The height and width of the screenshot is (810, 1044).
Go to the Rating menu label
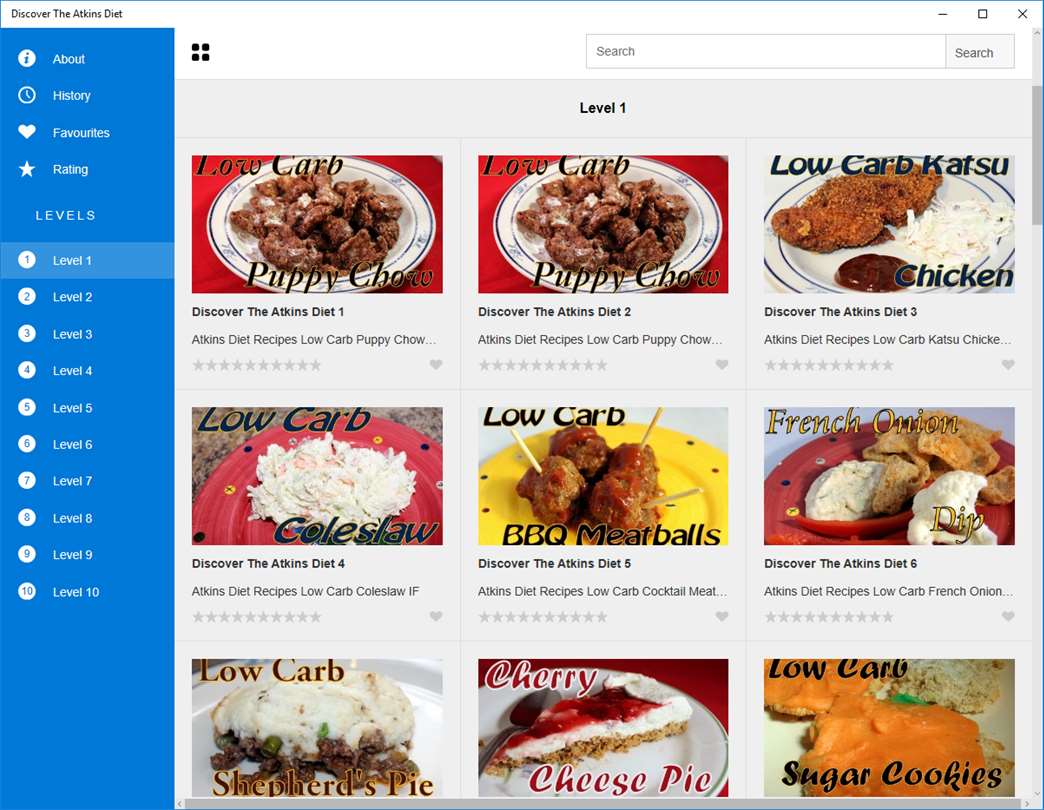[70, 169]
